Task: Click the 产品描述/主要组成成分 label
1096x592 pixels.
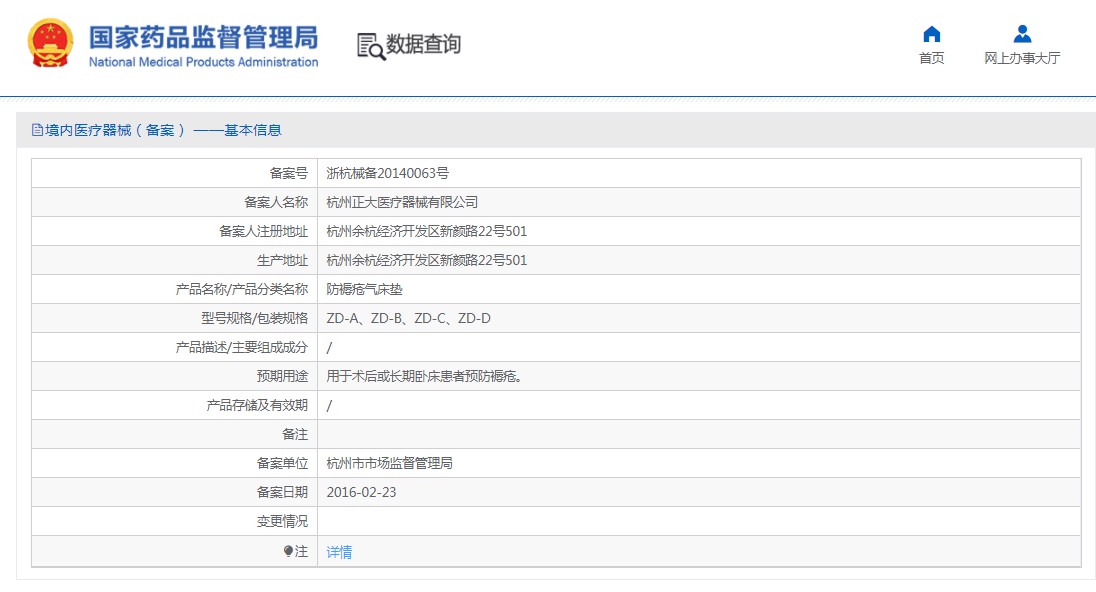Action: pyautogui.click(x=242, y=347)
